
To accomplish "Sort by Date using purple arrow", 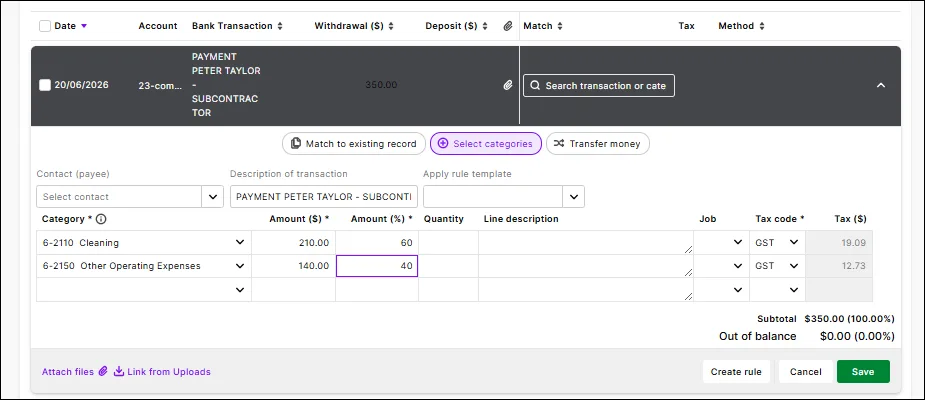I will click(x=84, y=26).
